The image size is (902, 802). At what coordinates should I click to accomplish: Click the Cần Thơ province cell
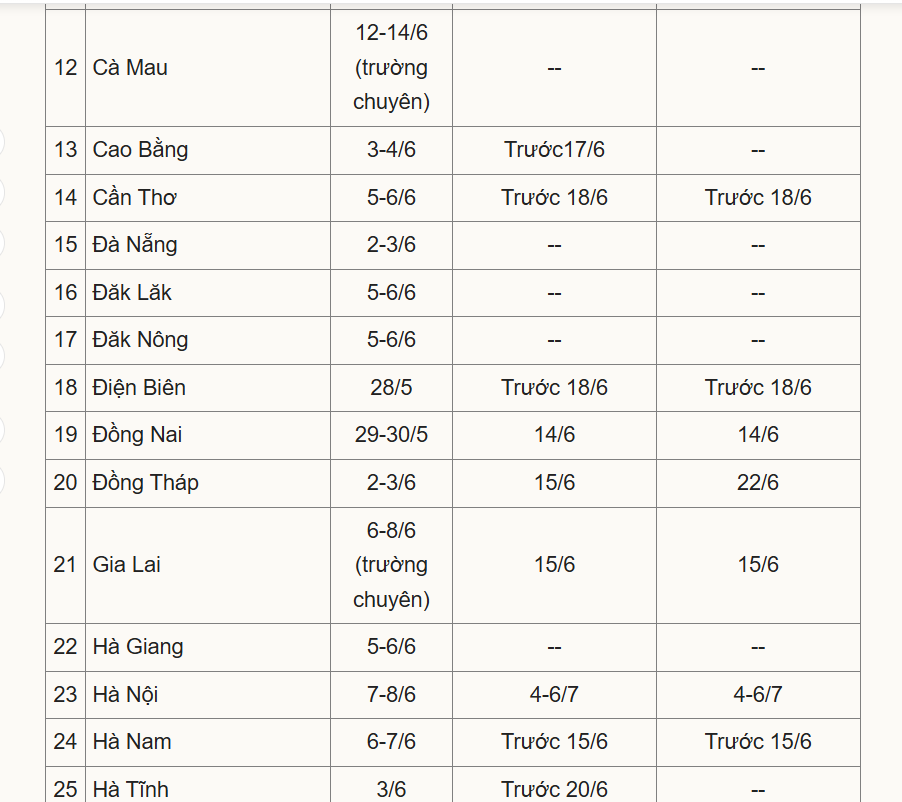[134, 198]
